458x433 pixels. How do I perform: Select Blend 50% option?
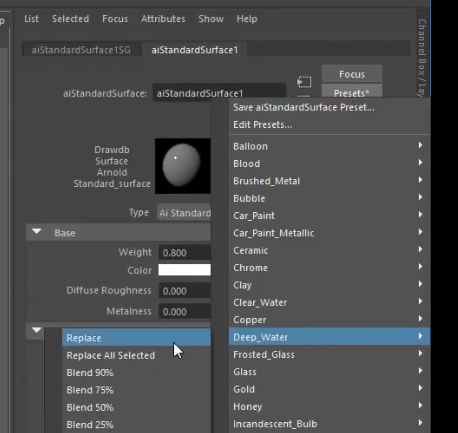pos(136,407)
